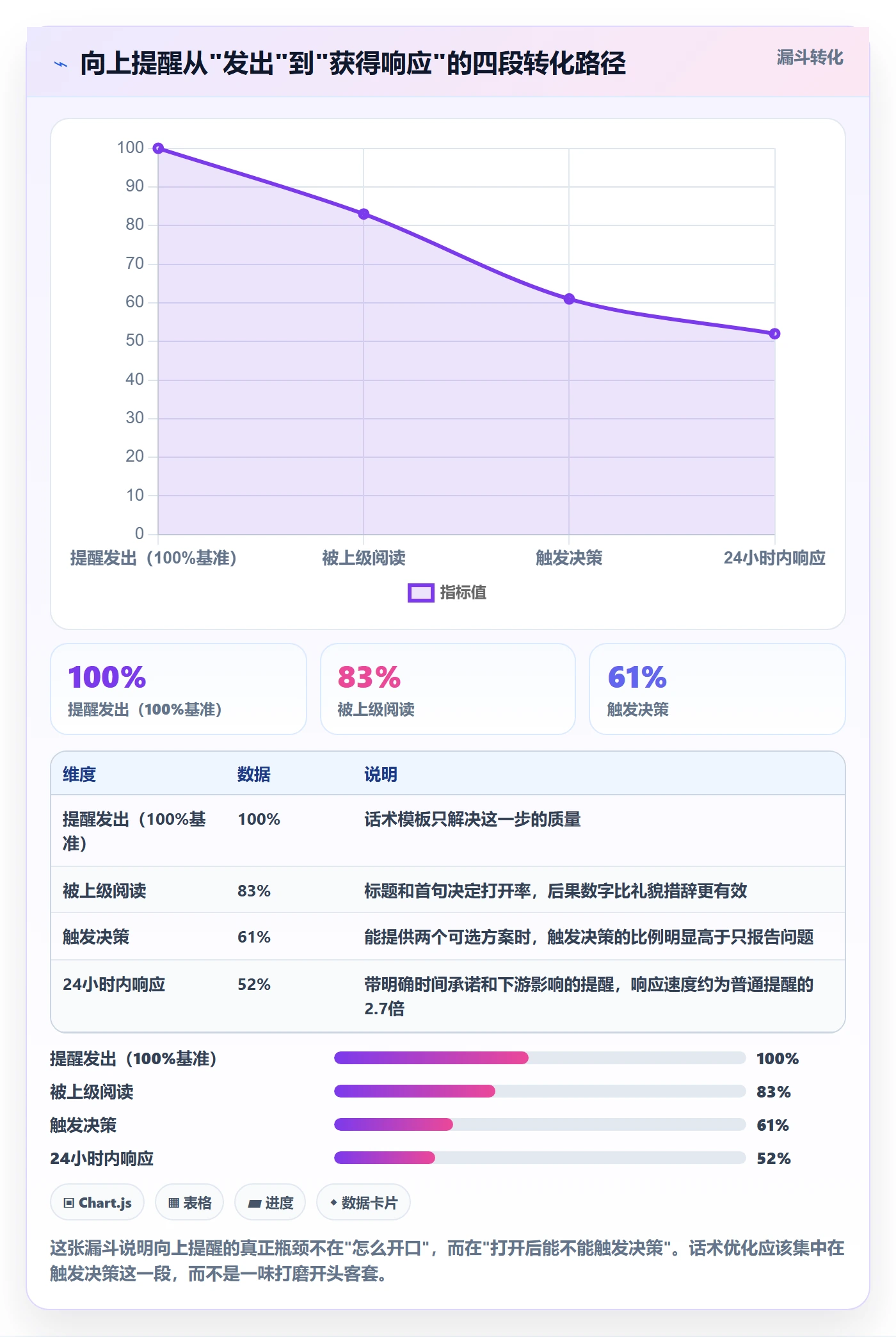Click the 52% cell in the table
The width and height of the screenshot is (896, 1337).
tap(254, 984)
